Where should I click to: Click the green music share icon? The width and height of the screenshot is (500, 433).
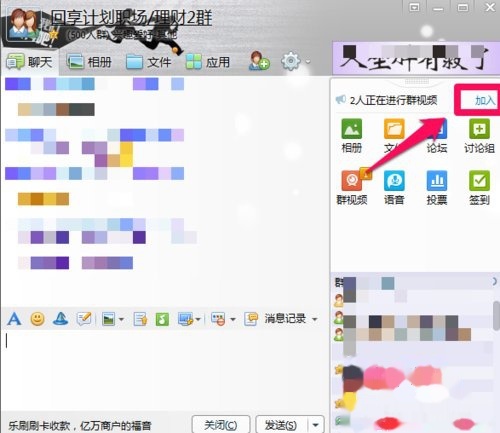162,319
